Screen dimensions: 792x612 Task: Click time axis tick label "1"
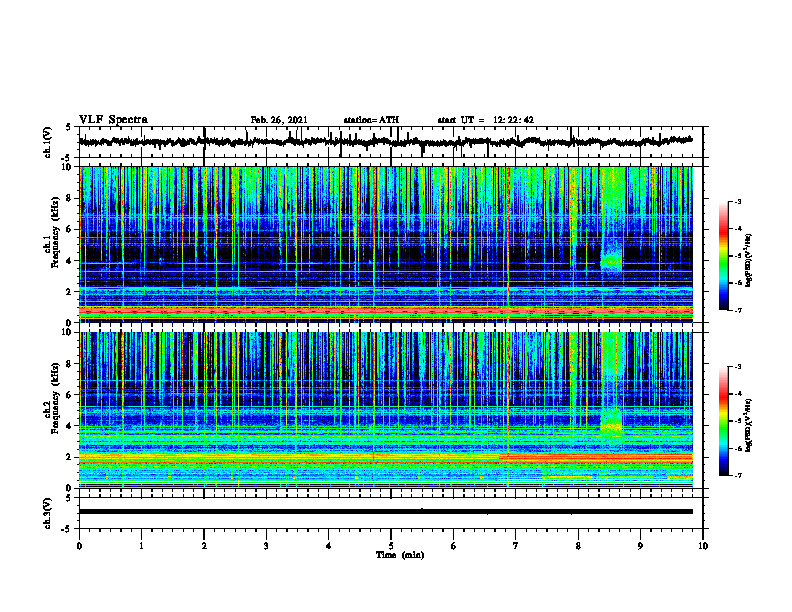click(141, 546)
